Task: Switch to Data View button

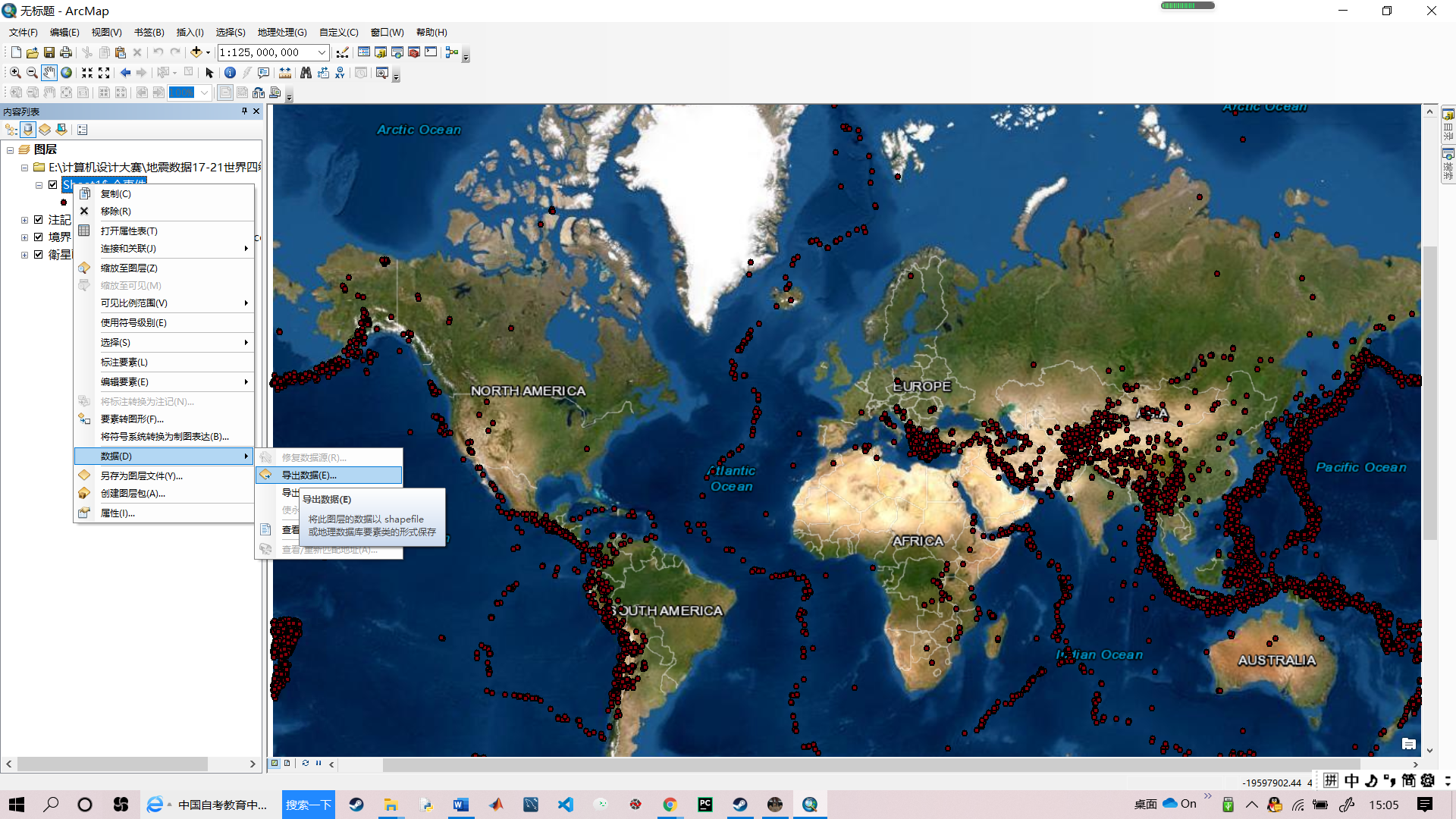Action: pyautogui.click(x=275, y=764)
